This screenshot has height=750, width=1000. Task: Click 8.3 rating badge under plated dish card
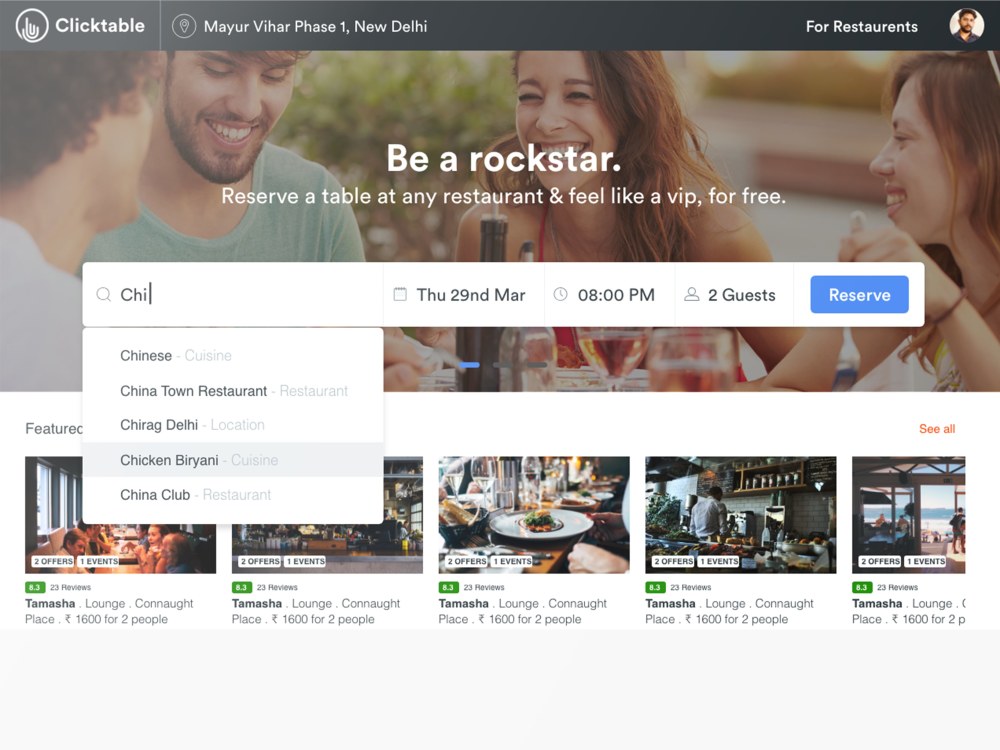point(448,587)
